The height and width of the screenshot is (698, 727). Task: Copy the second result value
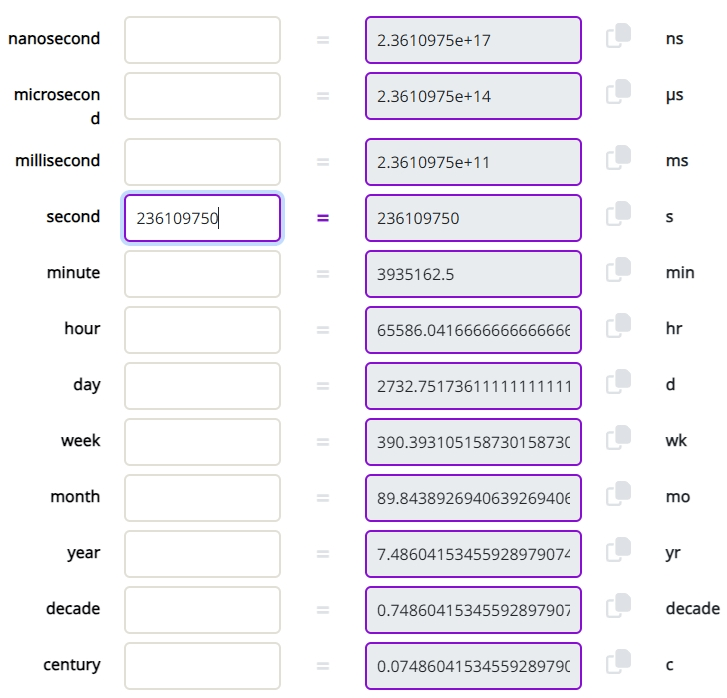(x=619, y=213)
